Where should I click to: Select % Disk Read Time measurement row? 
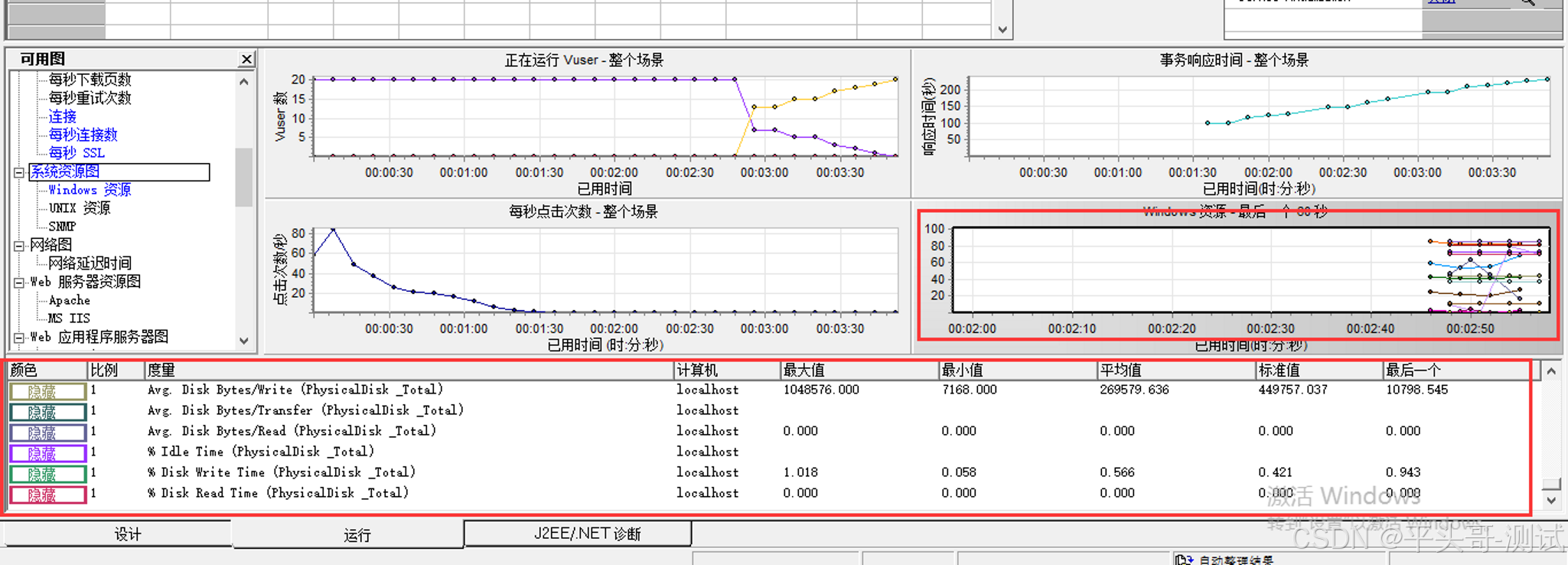click(769, 494)
